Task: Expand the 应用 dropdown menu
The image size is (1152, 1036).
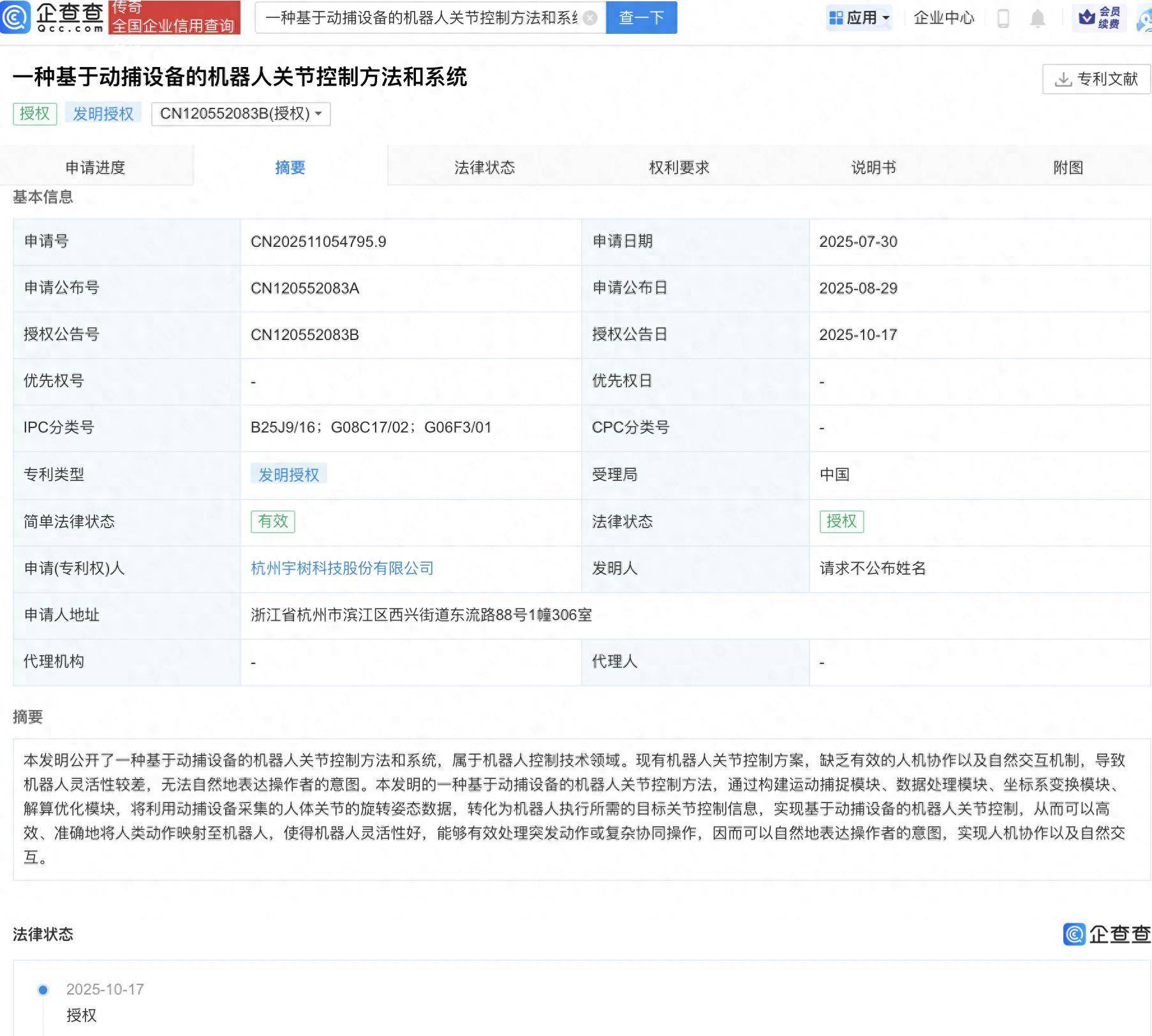Action: [x=859, y=18]
